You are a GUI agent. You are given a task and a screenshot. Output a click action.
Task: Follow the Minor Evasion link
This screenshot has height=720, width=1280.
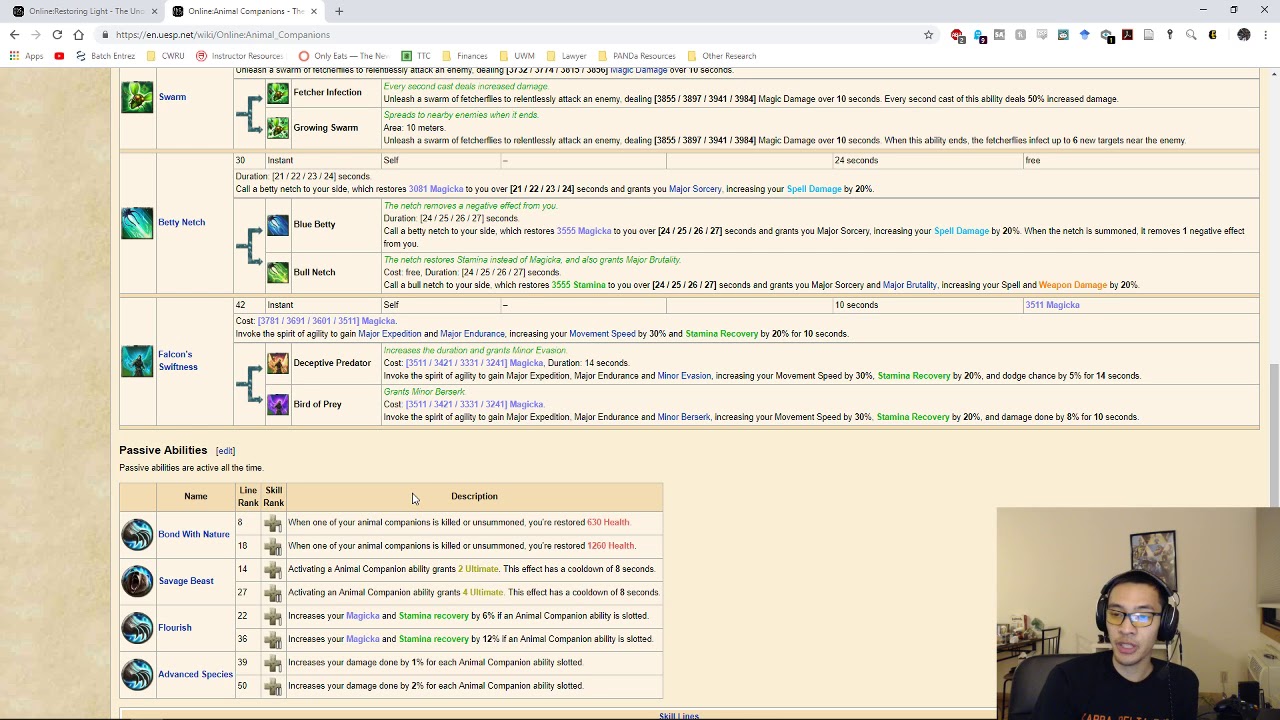(684, 376)
